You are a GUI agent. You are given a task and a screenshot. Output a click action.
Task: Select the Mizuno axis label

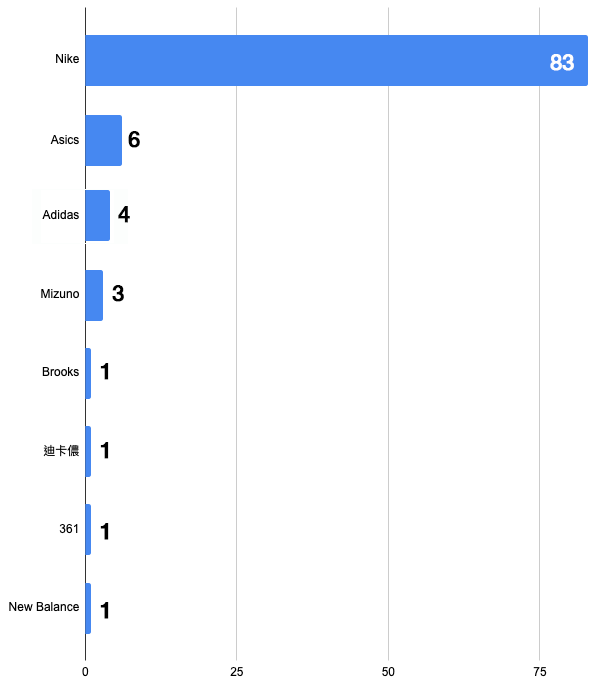(60, 294)
